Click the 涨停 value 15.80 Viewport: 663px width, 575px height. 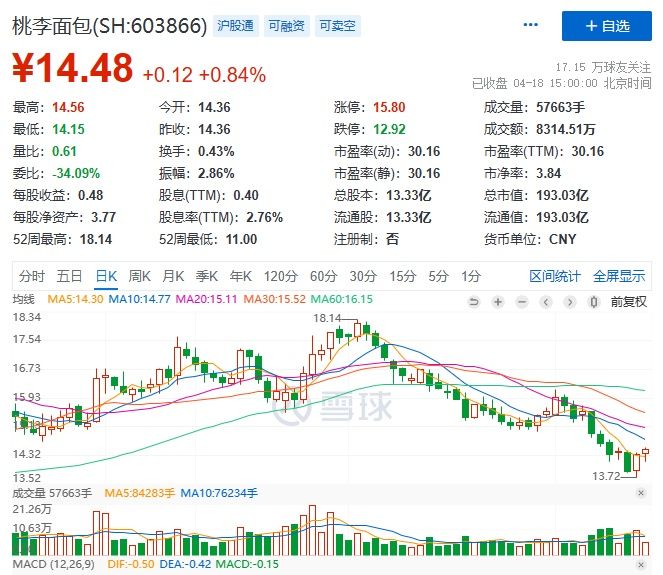[x=389, y=107]
